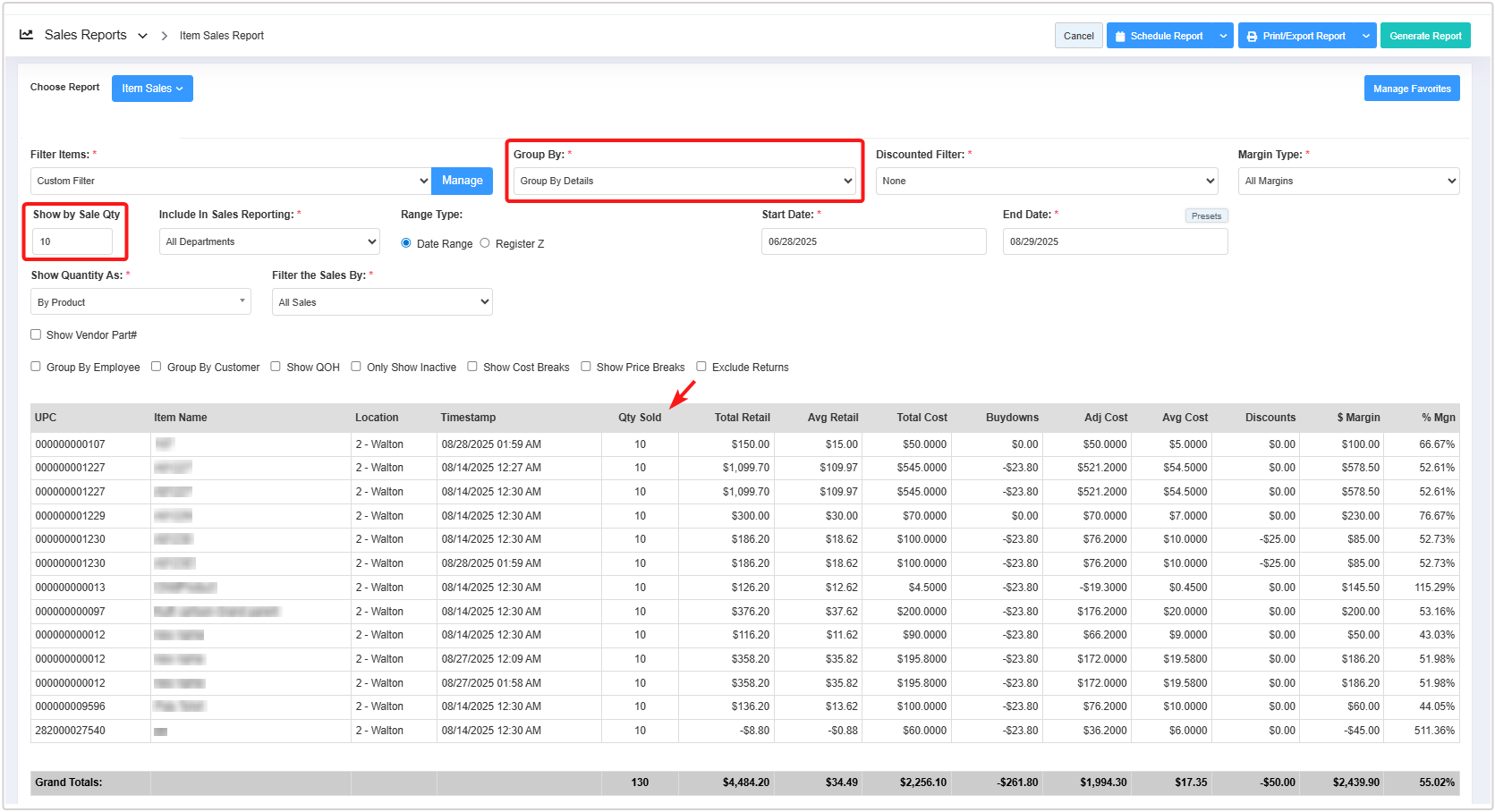Click the Qty Sold column header
Image resolution: width=1495 pixels, height=812 pixels.
coord(639,418)
